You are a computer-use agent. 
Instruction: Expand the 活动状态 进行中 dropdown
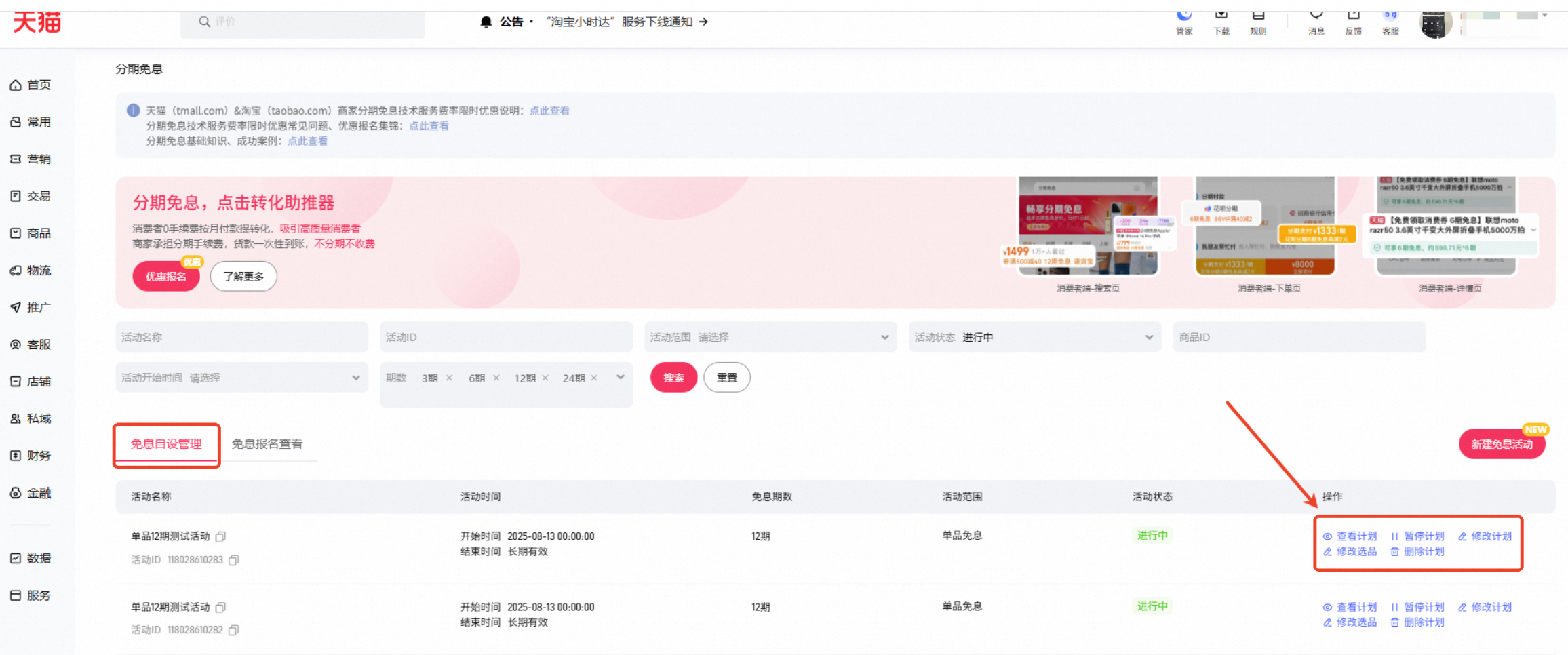[1035, 337]
